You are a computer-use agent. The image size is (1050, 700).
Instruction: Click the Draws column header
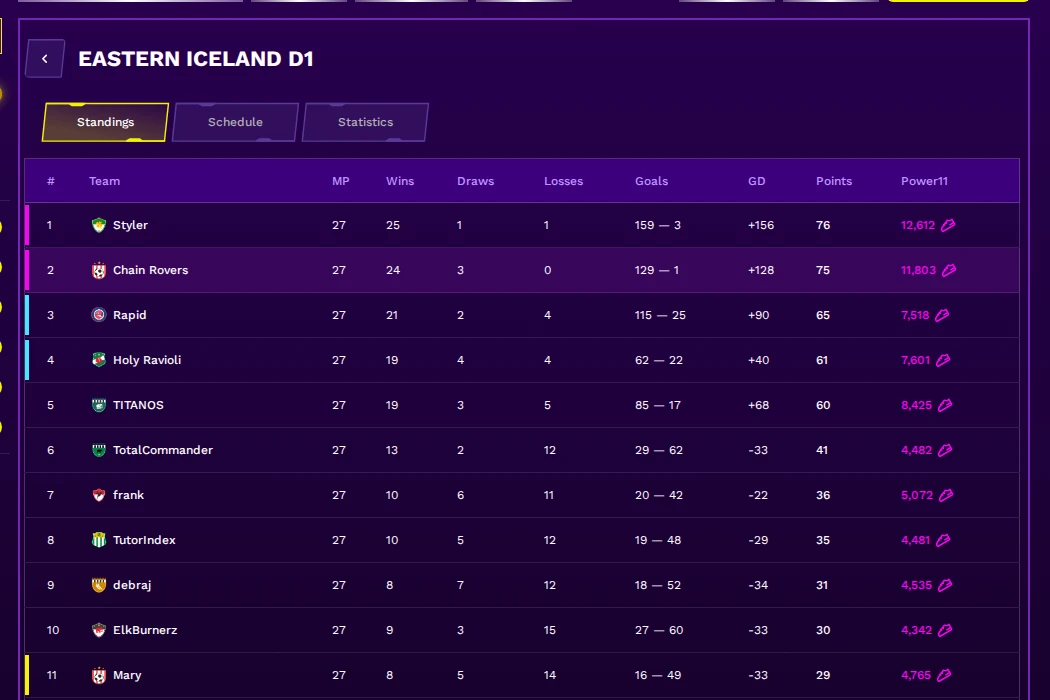[x=475, y=181]
